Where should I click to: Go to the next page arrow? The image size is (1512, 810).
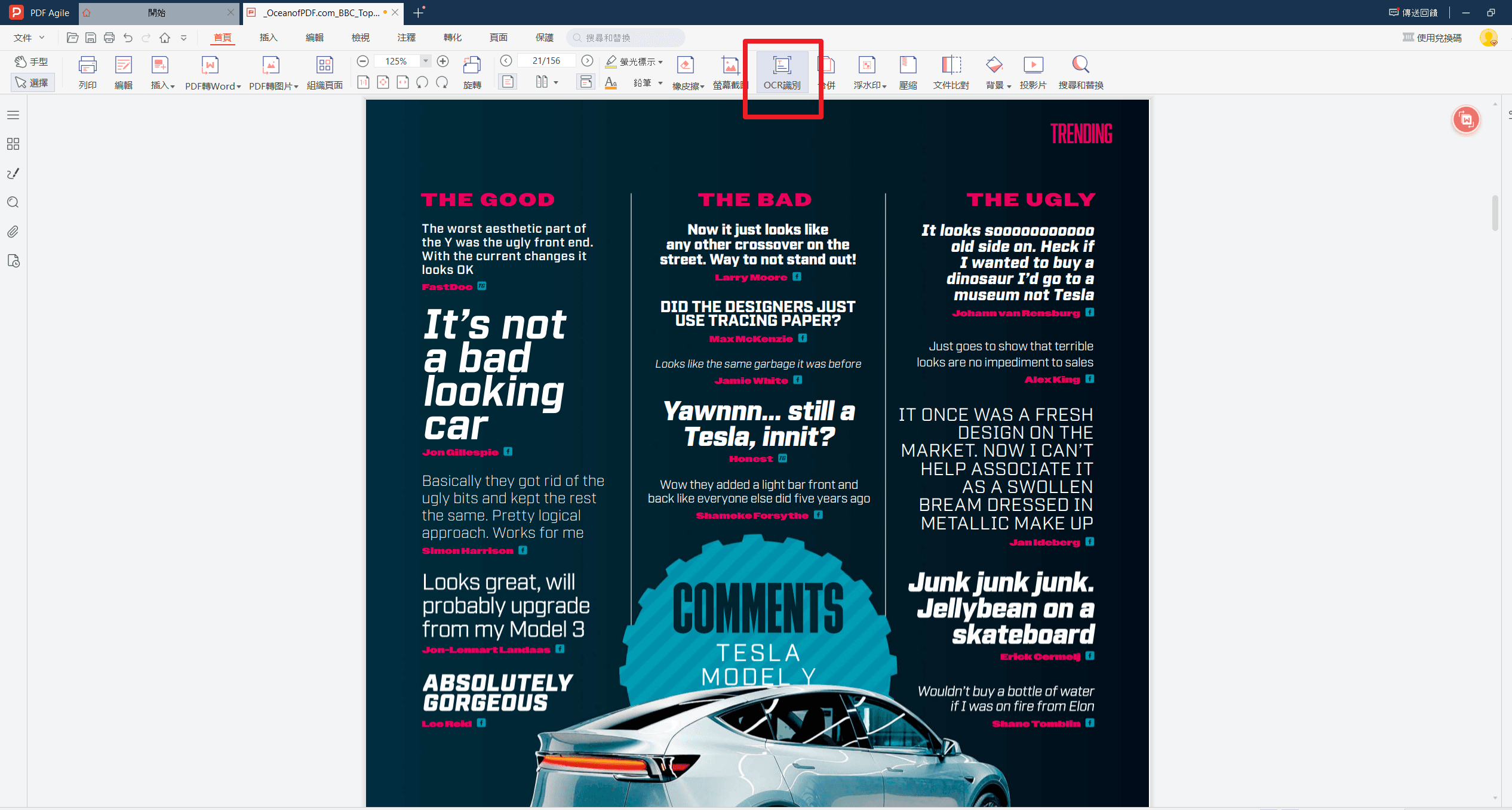coord(587,61)
